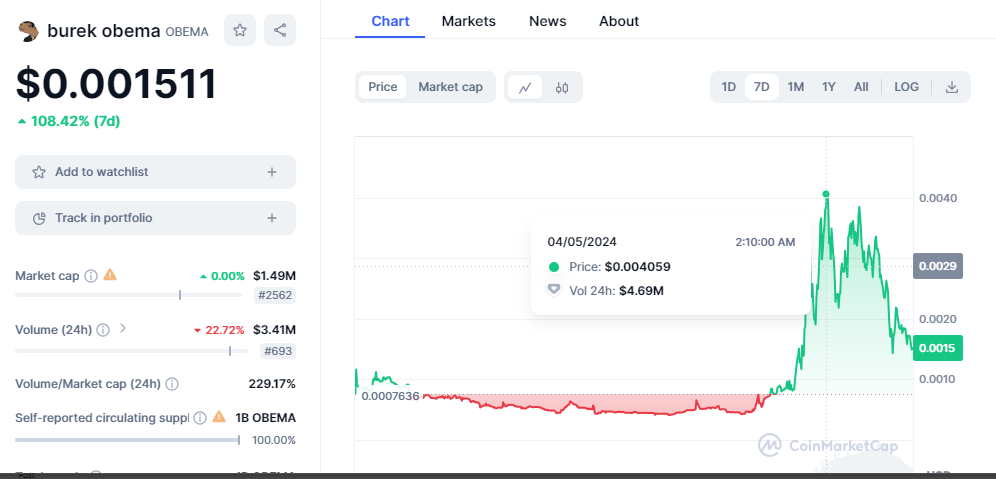Click the tooltip time 2:10:00 AM
Image resolution: width=996 pixels, height=479 pixels.
point(765,242)
